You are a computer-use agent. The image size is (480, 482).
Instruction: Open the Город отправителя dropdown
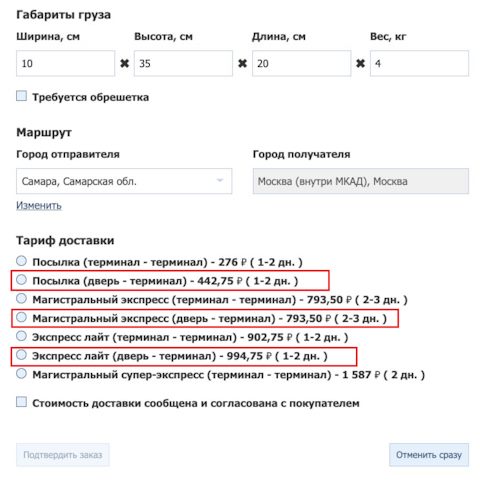click(x=124, y=181)
